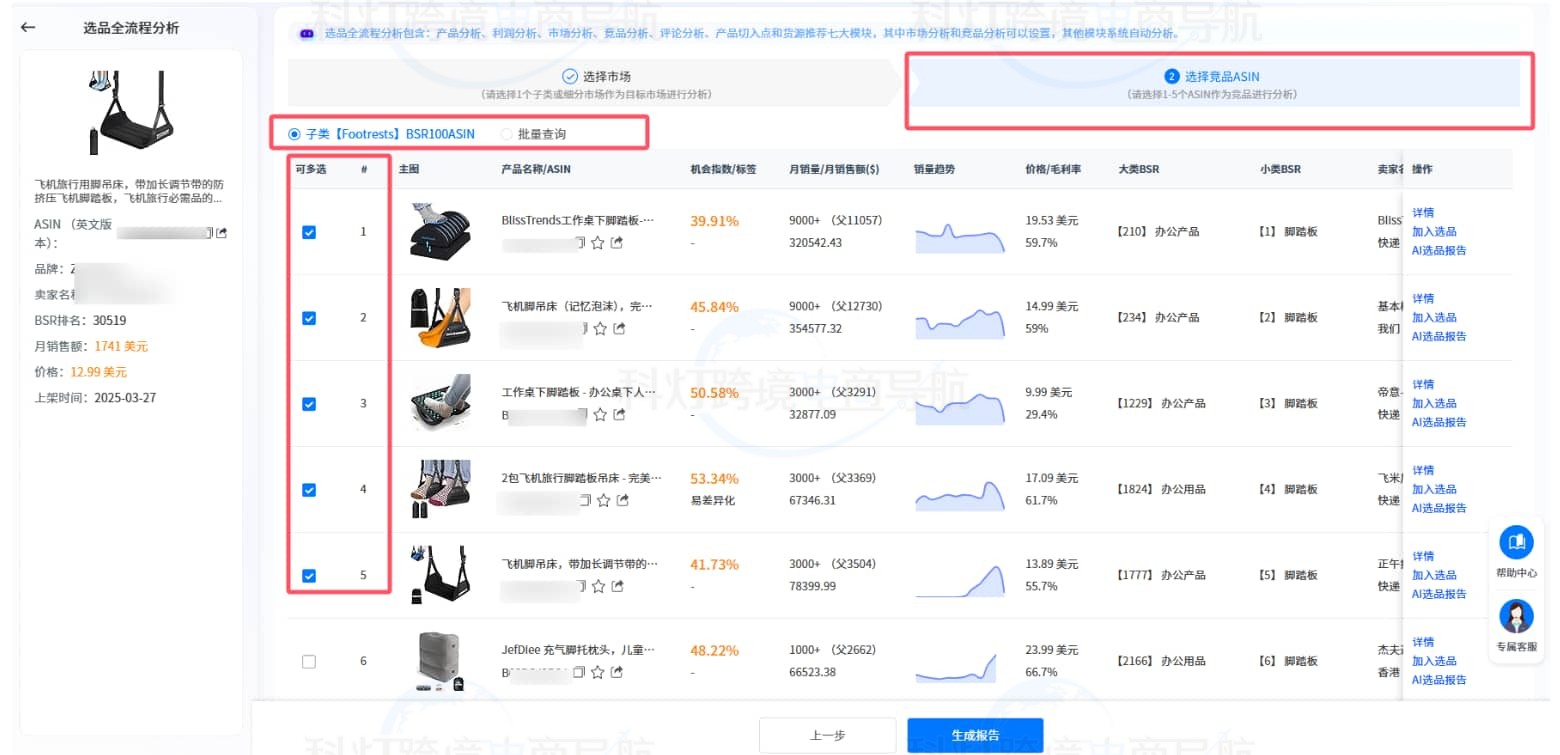
Task: Click the row 3 footrest product thumbnail
Action: tap(441, 404)
